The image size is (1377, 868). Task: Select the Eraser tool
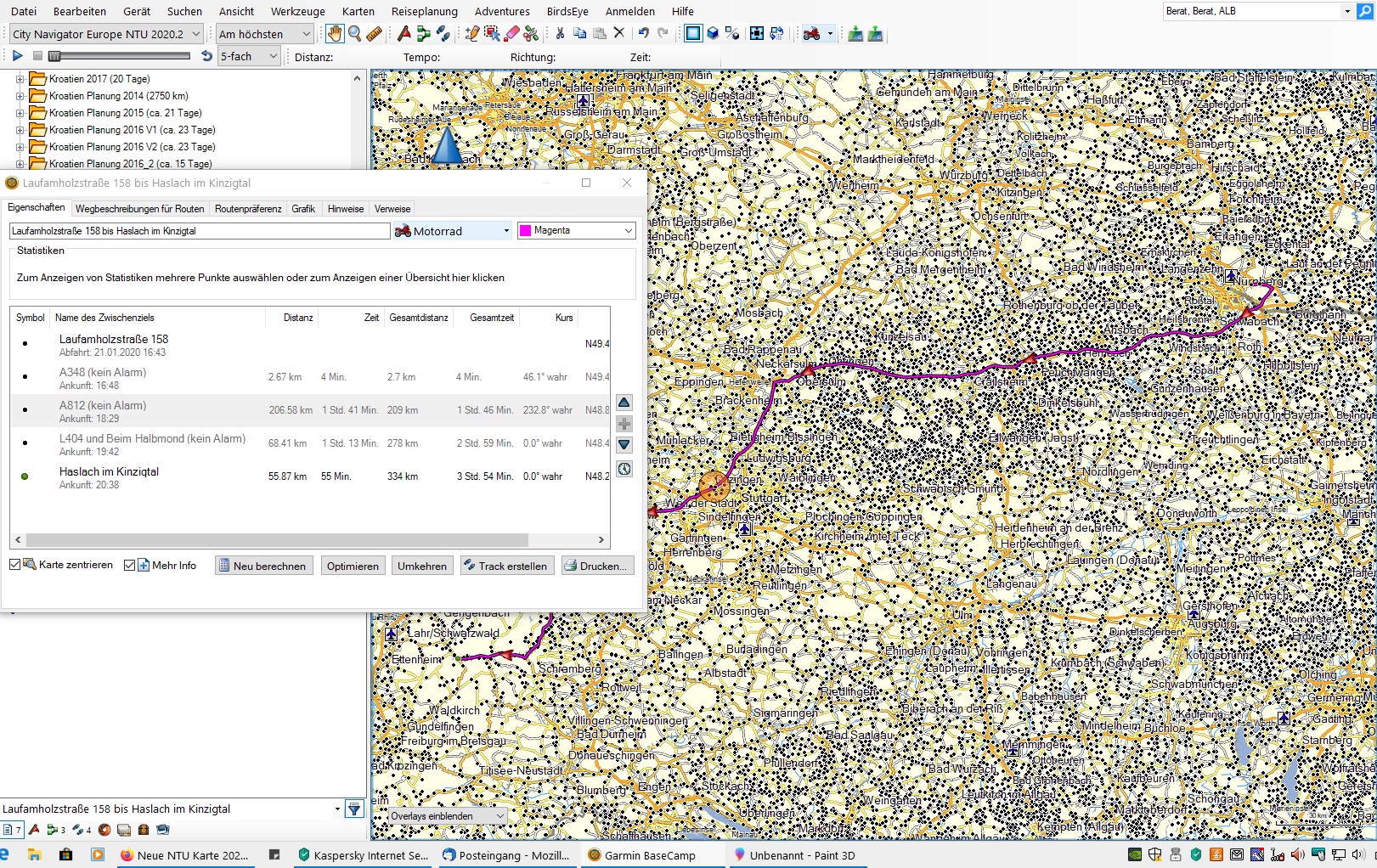[x=511, y=34]
